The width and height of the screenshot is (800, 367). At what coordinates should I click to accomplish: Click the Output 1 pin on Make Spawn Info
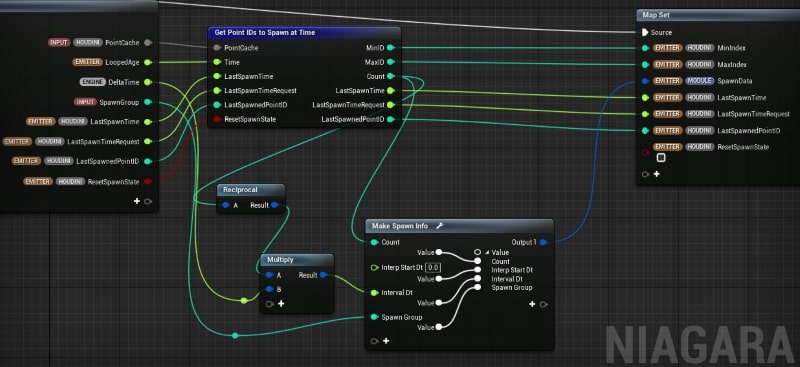543,242
